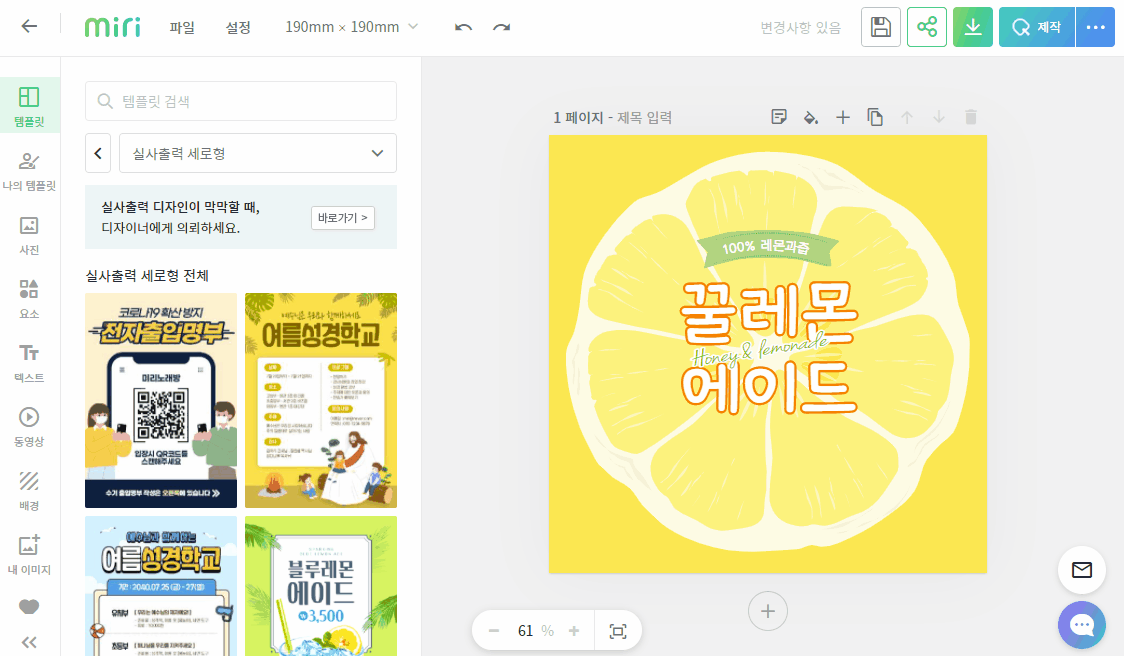Click the 100% 레몬과즙 ribbon on canvas

tap(766, 247)
